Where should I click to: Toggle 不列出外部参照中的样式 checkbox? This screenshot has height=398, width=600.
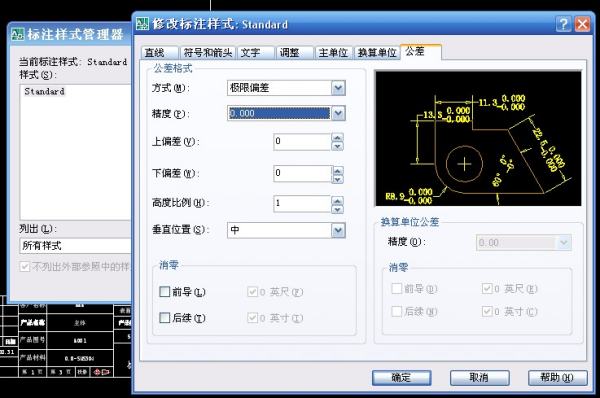click(25, 266)
